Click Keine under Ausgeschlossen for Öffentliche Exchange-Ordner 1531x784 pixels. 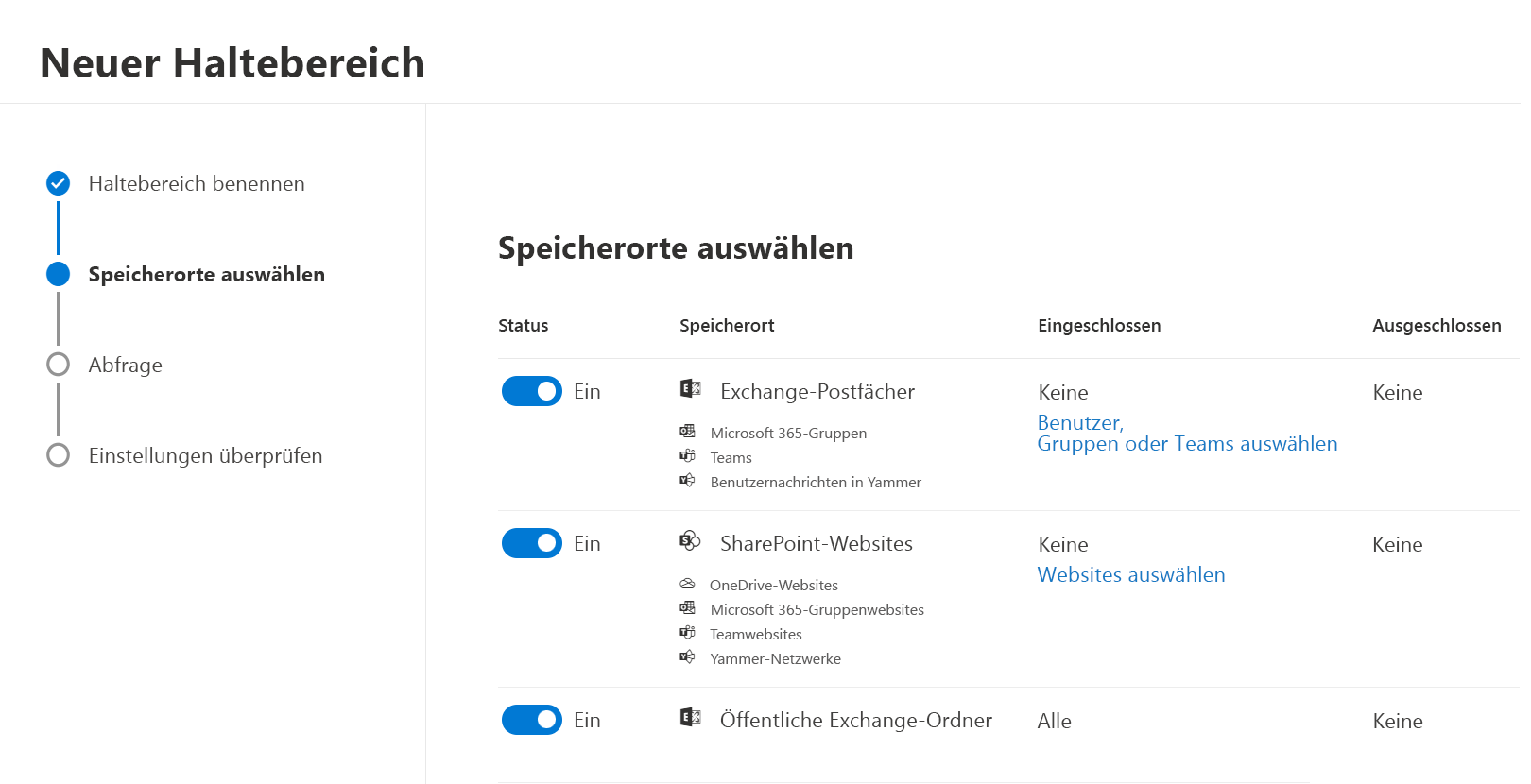pyautogui.click(x=1398, y=721)
